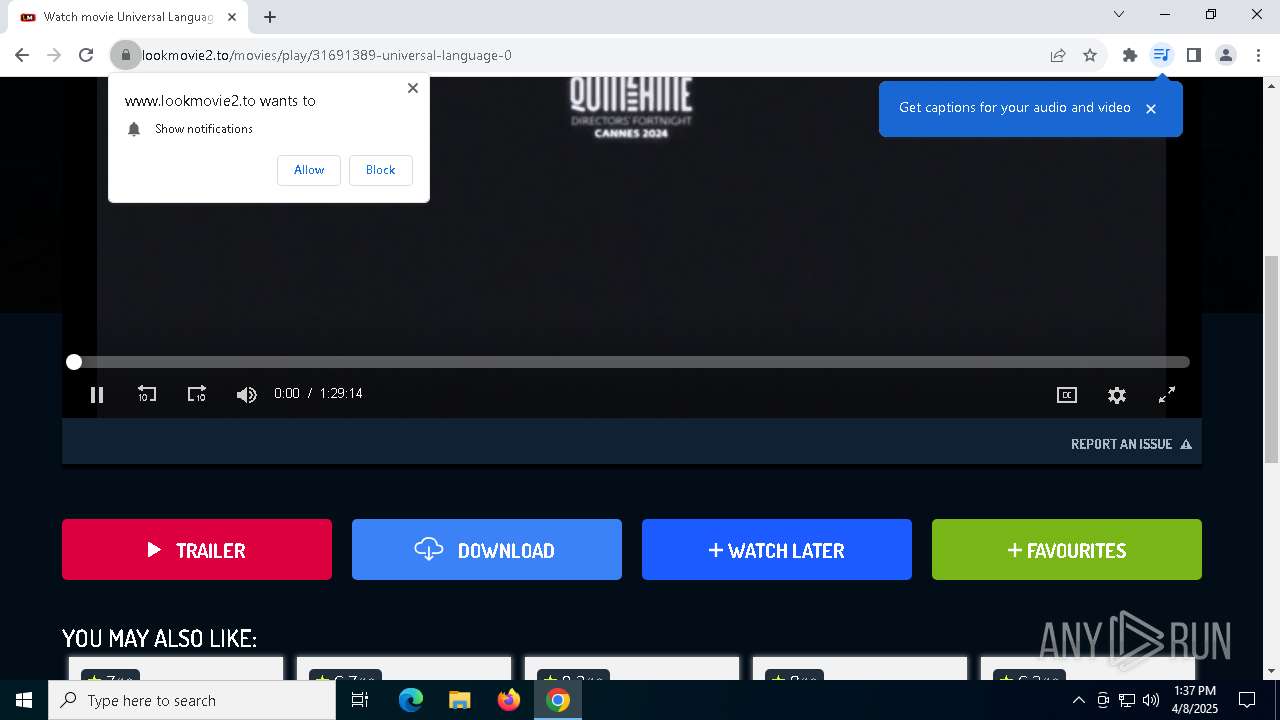Launch Microsoft Edge from taskbar
This screenshot has height=720, width=1280.
click(x=411, y=700)
